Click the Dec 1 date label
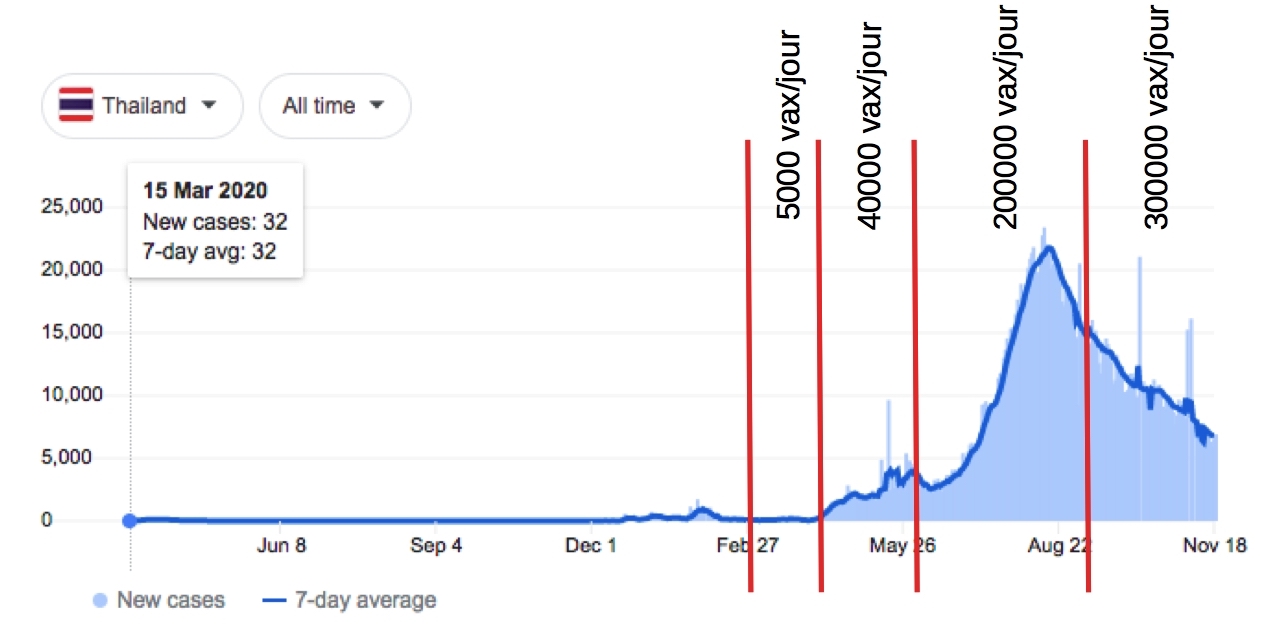This screenshot has width=1265, height=636. [590, 546]
